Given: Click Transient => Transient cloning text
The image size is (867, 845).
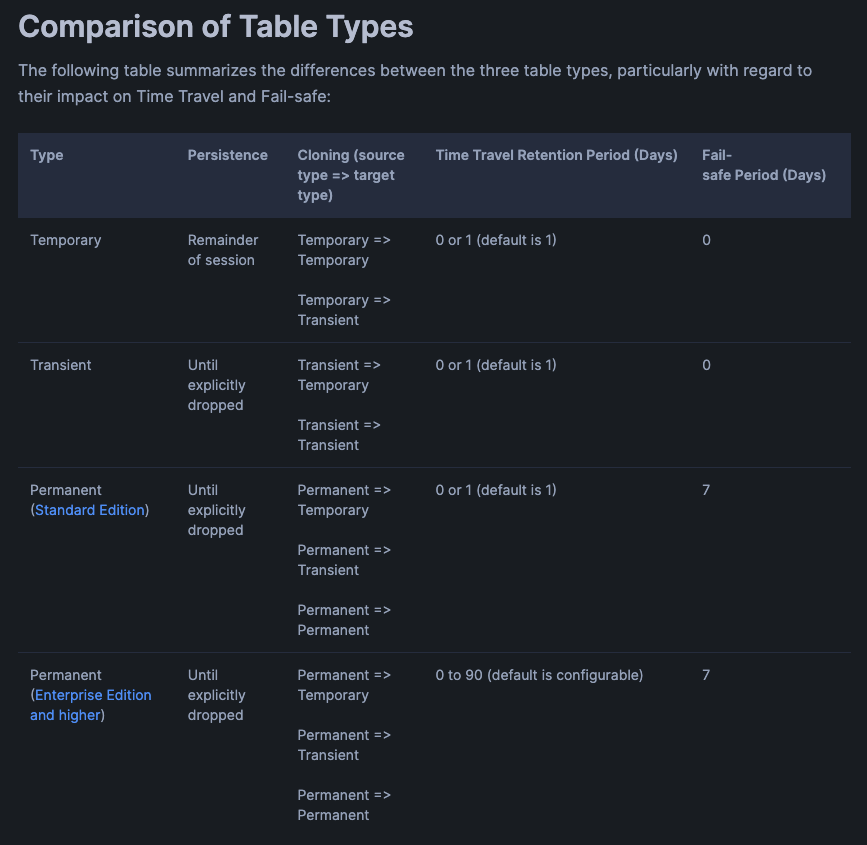Looking at the screenshot, I should tap(339, 435).
